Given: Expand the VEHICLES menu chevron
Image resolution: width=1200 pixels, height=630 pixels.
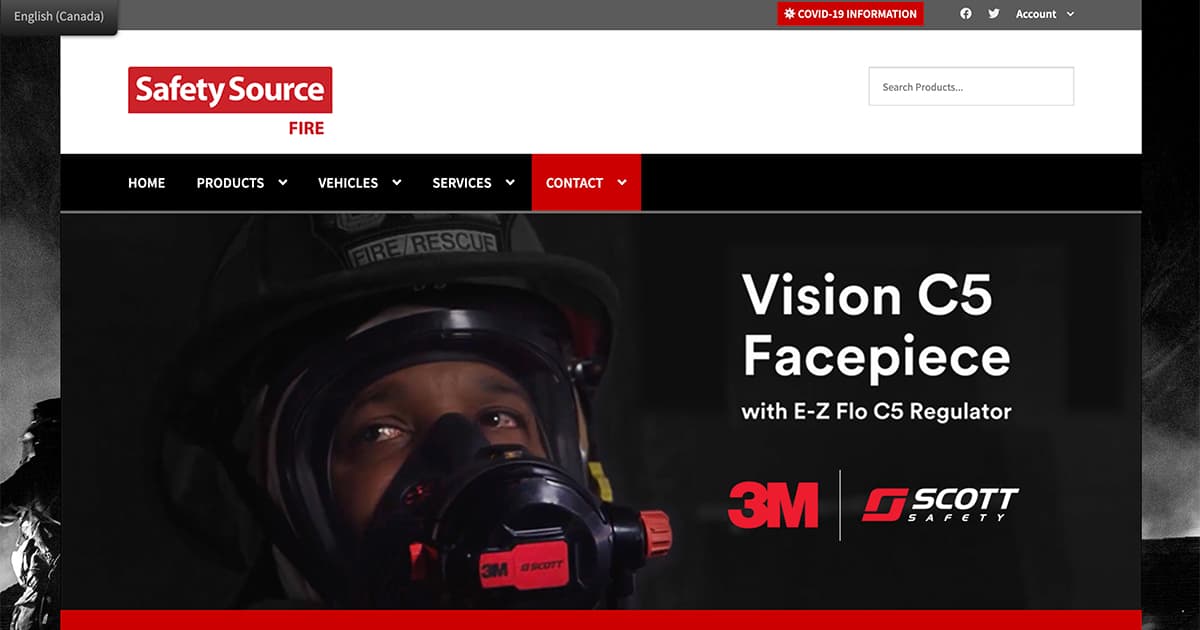Looking at the screenshot, I should (x=397, y=183).
